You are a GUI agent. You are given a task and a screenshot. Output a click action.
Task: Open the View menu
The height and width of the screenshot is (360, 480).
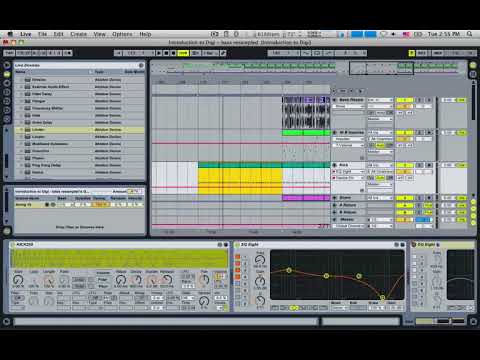[x=99, y=34]
